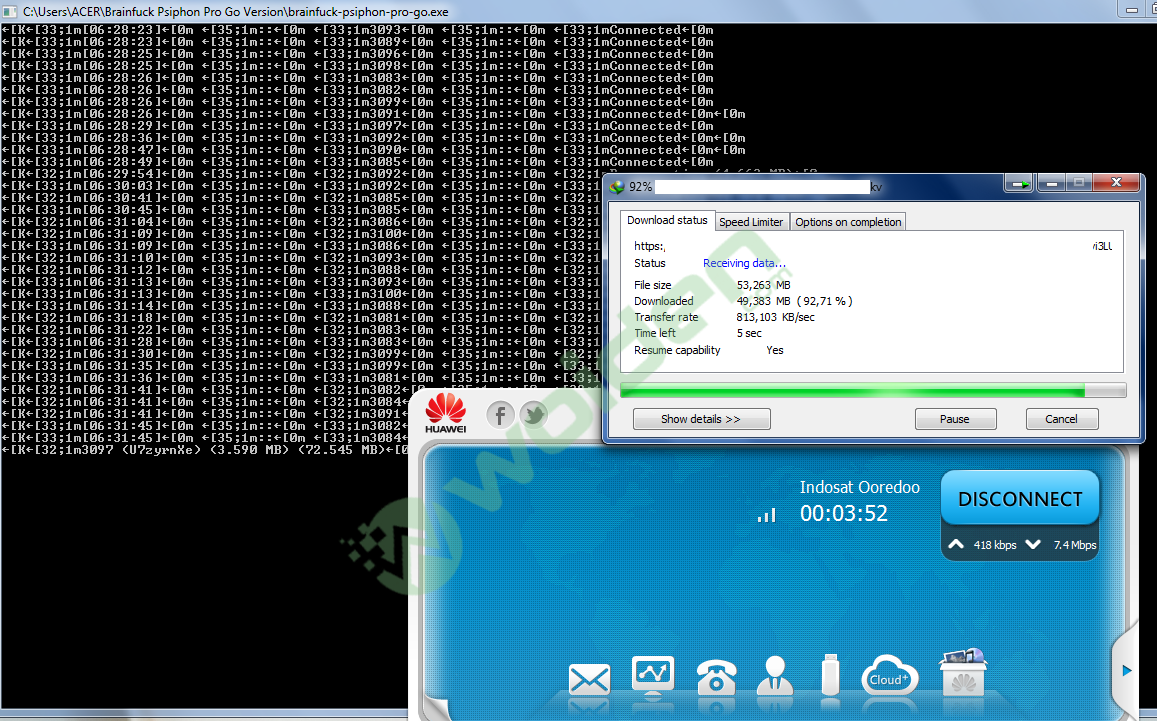Click the green download progress bar

[873, 390]
